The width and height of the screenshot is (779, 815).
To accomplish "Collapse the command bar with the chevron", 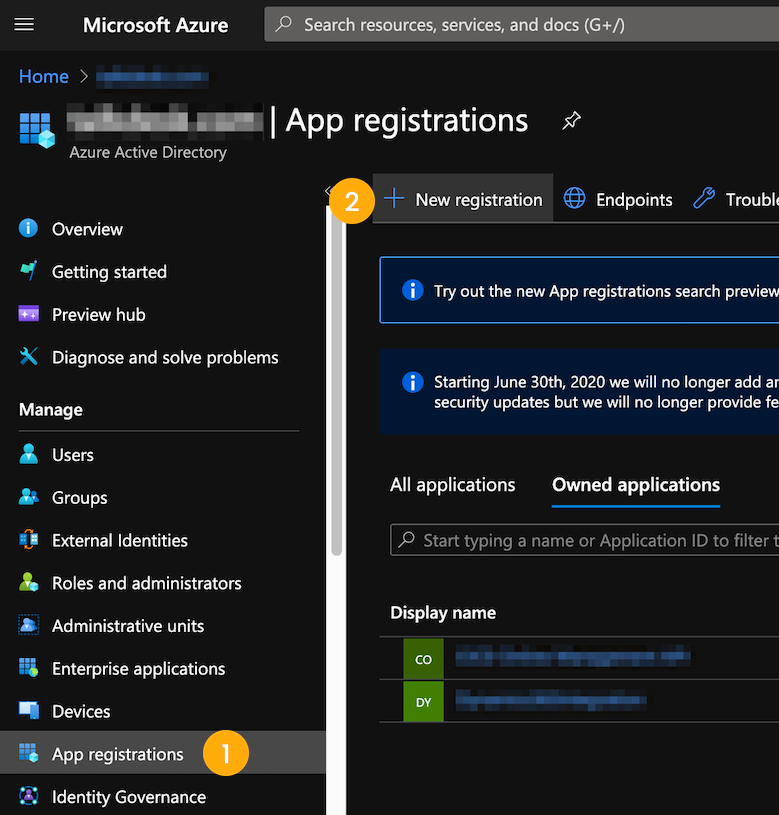I will coord(330,190).
